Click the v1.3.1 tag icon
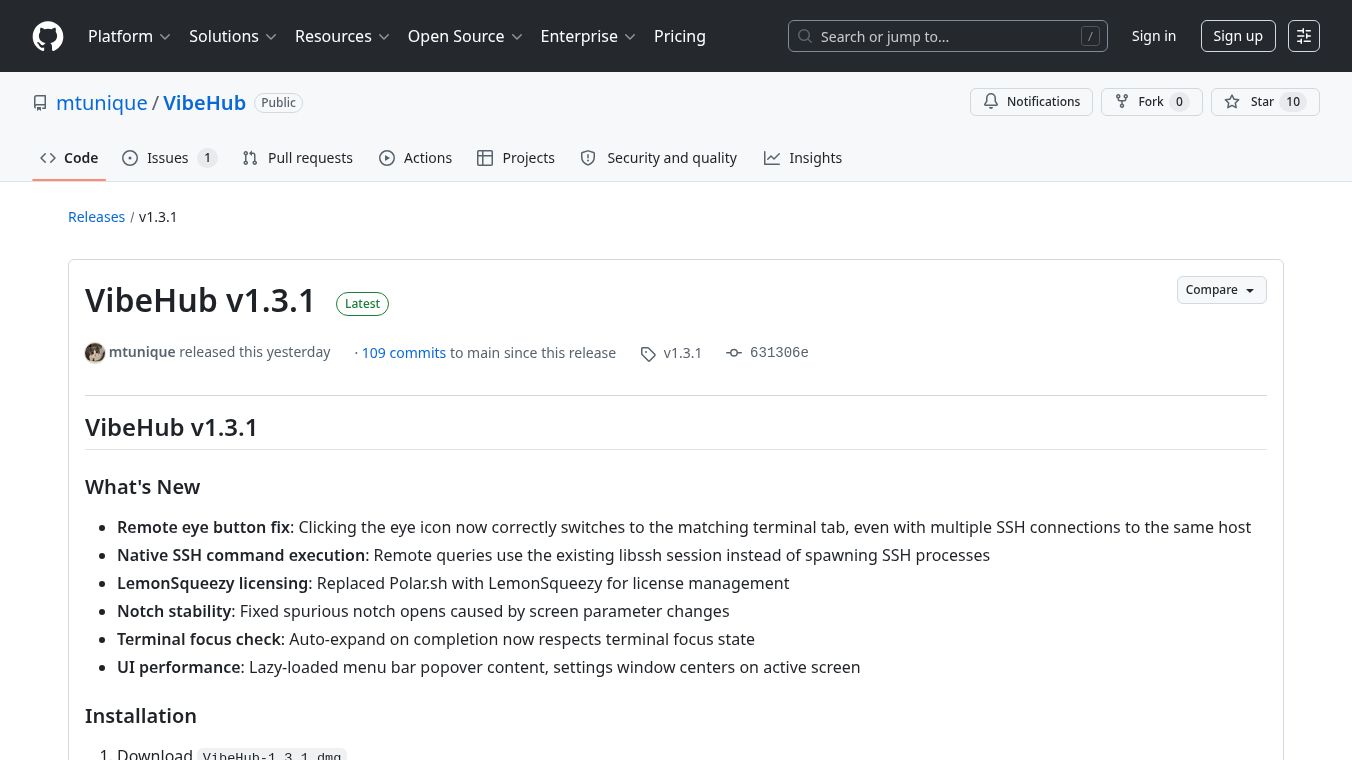The width and height of the screenshot is (1352, 760). click(648, 354)
